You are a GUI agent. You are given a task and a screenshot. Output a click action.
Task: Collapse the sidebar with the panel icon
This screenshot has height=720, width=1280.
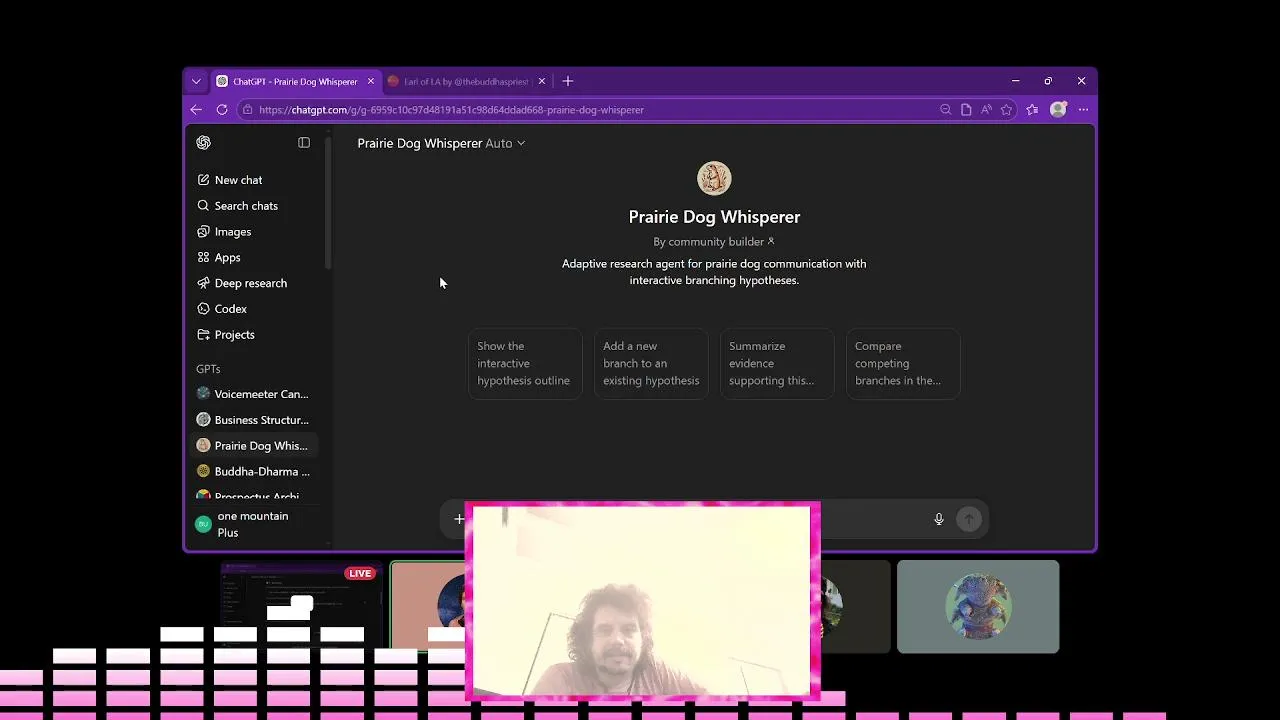[x=304, y=143]
